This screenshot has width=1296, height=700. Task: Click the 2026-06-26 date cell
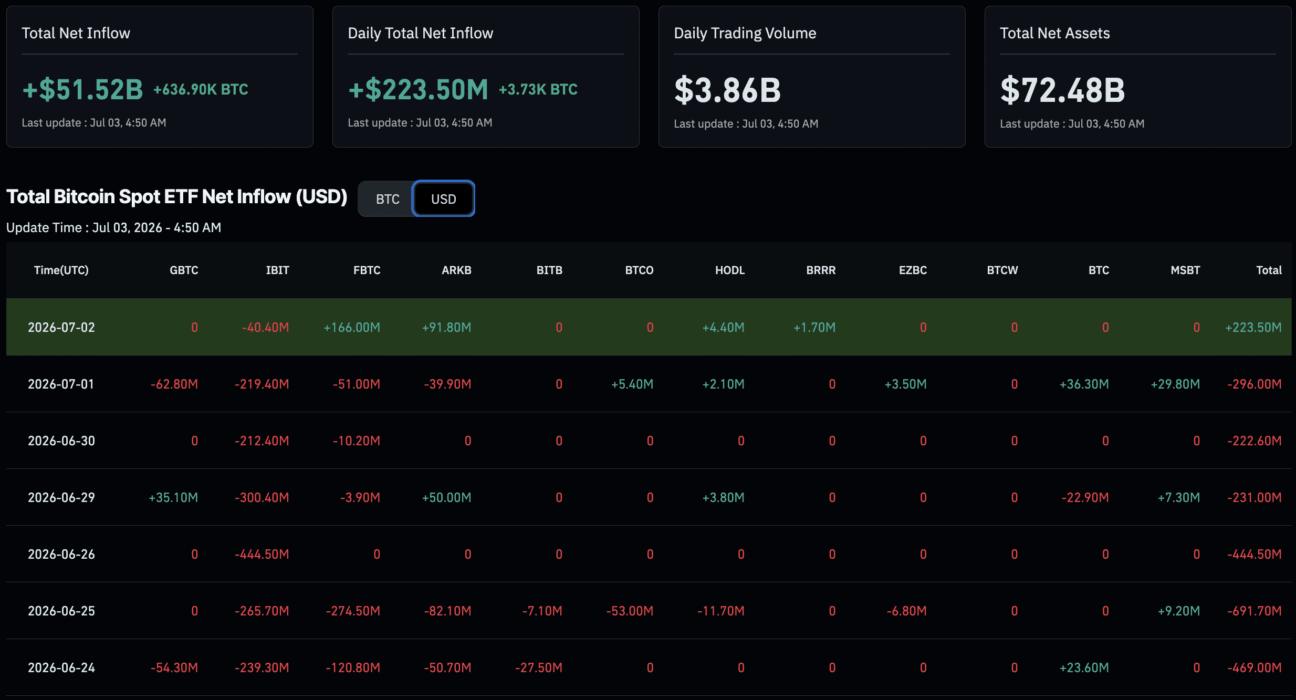pos(61,554)
